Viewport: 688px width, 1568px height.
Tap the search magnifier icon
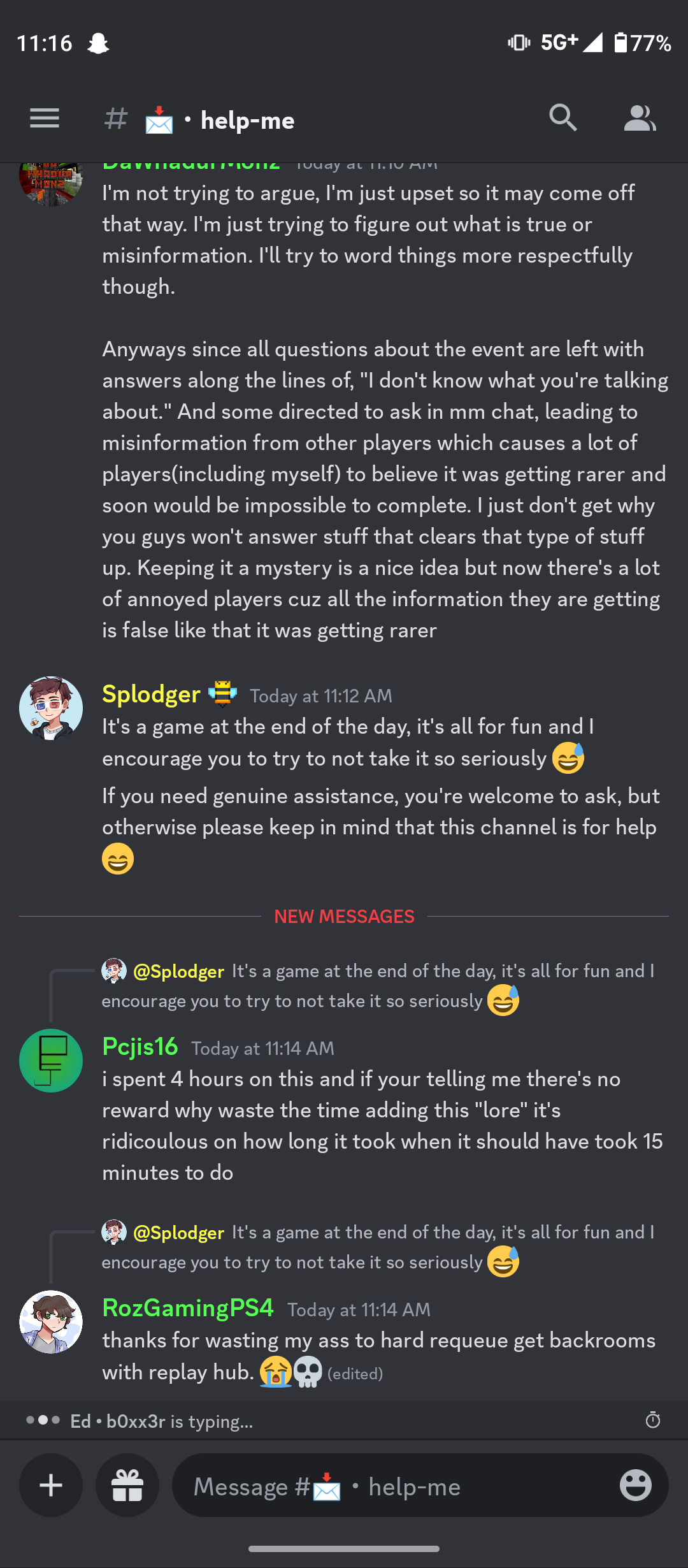click(x=563, y=119)
